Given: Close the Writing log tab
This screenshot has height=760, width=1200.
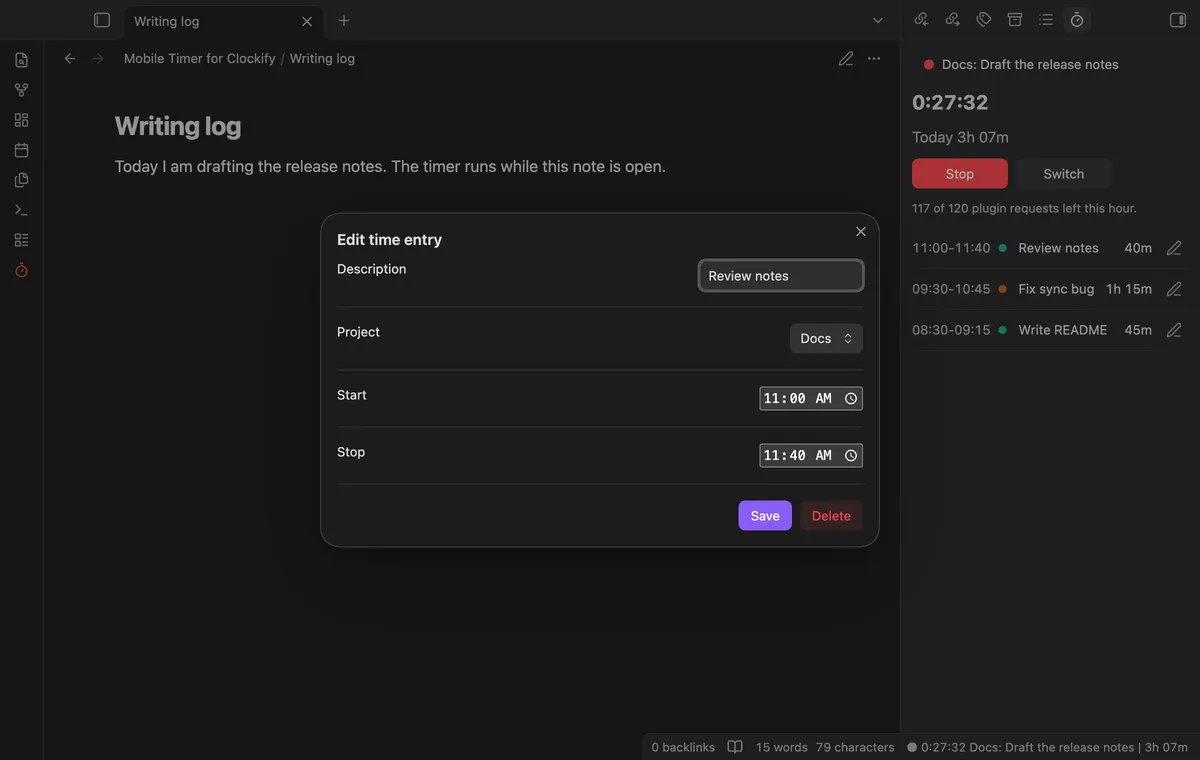Looking at the screenshot, I should [307, 21].
